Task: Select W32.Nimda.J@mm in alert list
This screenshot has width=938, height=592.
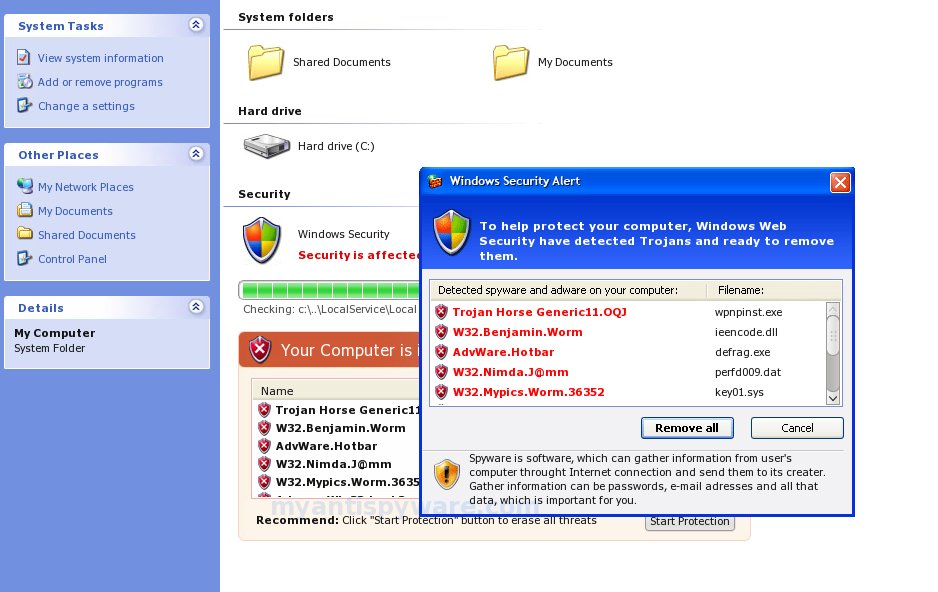Action: 510,372
